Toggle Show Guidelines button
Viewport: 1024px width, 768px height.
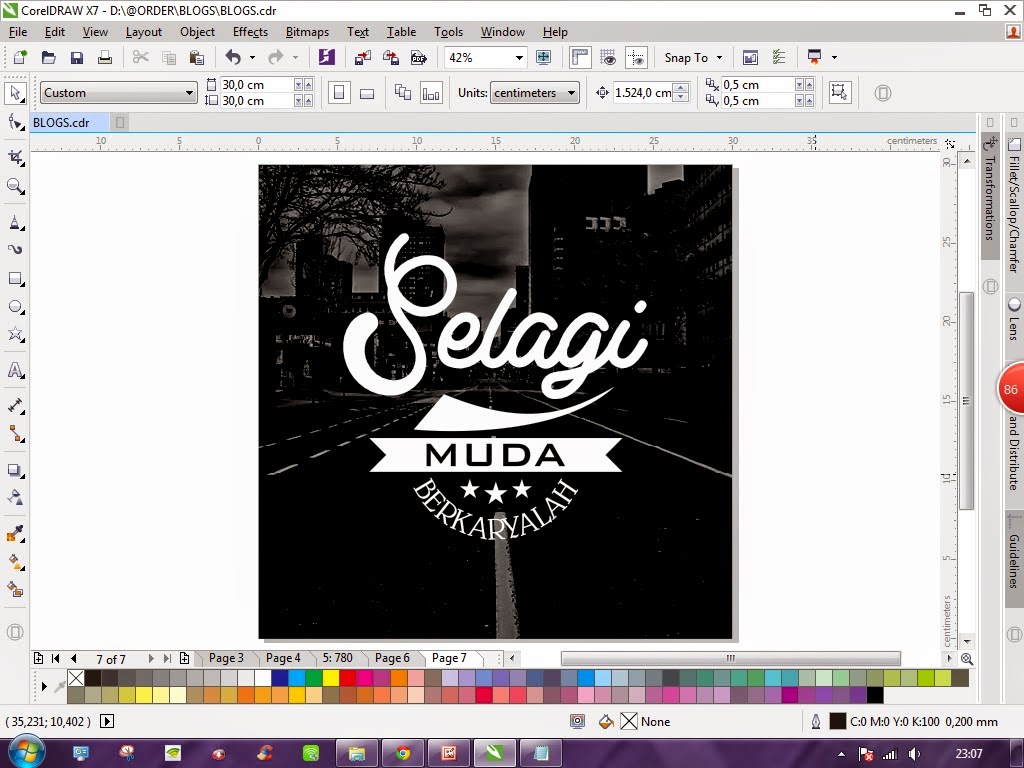pos(636,57)
